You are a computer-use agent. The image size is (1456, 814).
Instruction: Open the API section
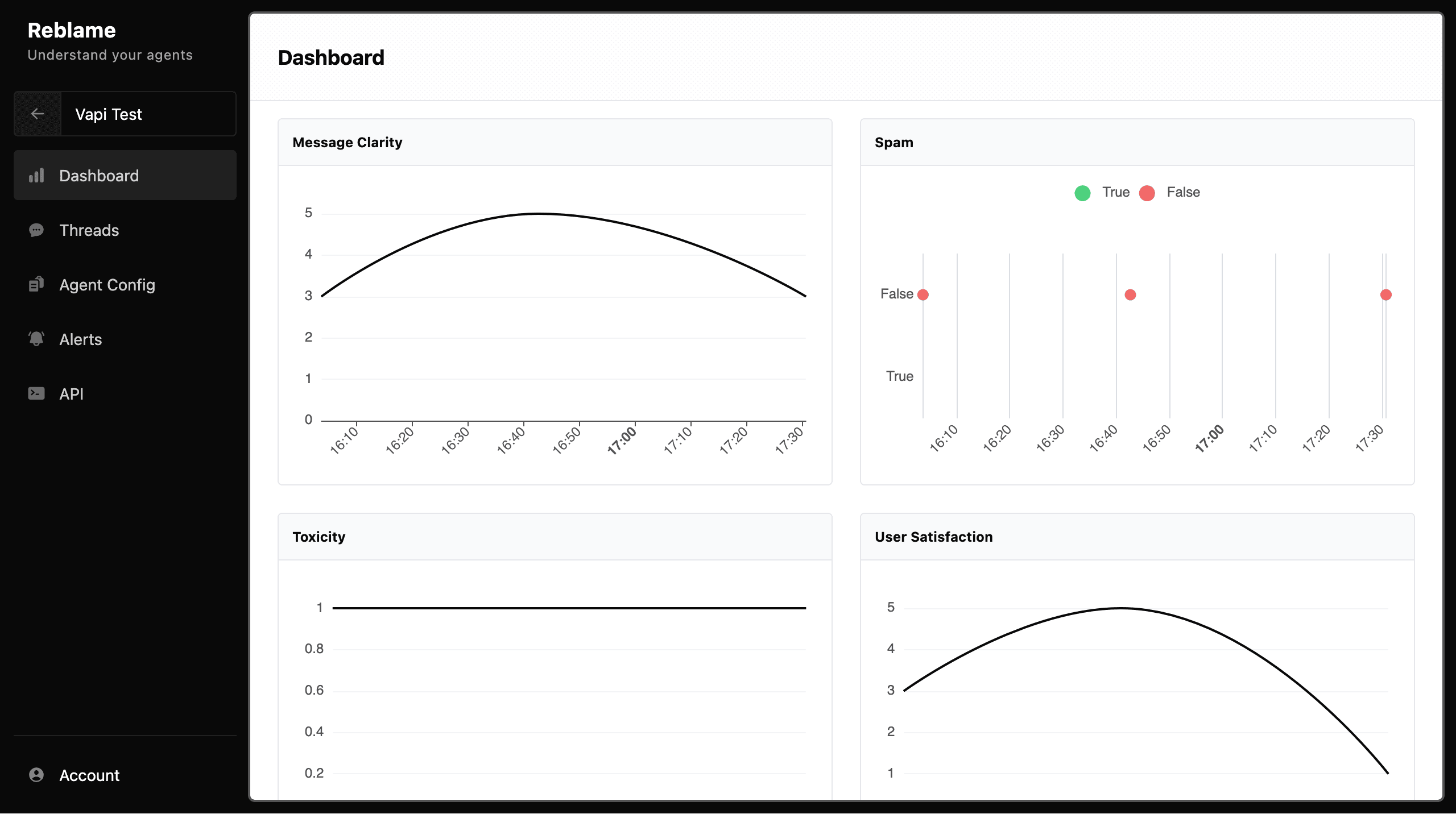(x=72, y=394)
